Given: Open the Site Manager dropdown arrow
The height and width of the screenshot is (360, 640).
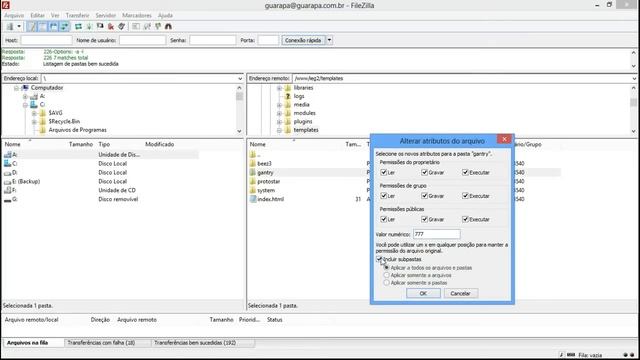Looking at the screenshot, I should coord(19,27).
